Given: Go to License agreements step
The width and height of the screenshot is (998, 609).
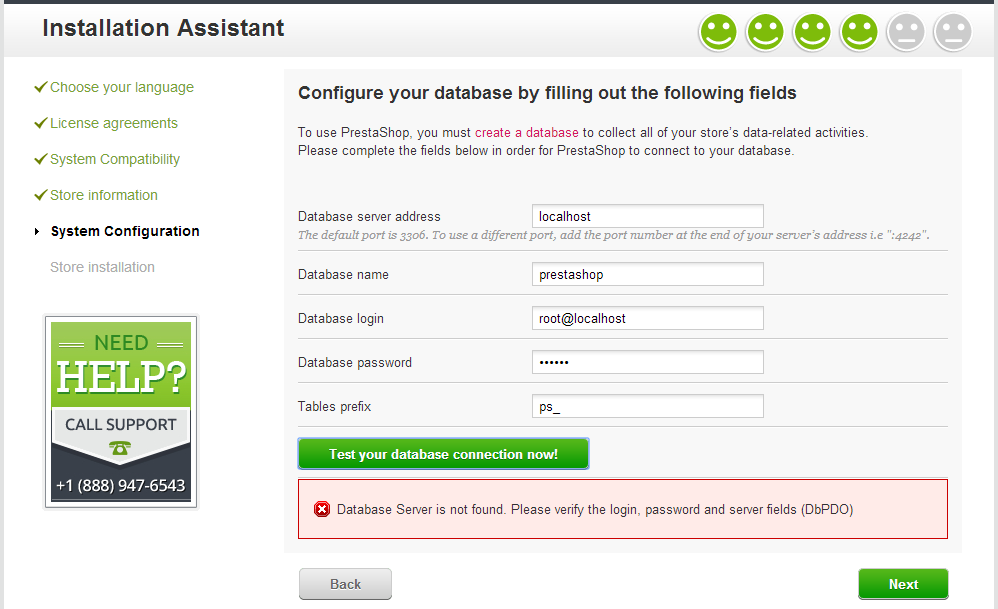Looking at the screenshot, I should 114,123.
